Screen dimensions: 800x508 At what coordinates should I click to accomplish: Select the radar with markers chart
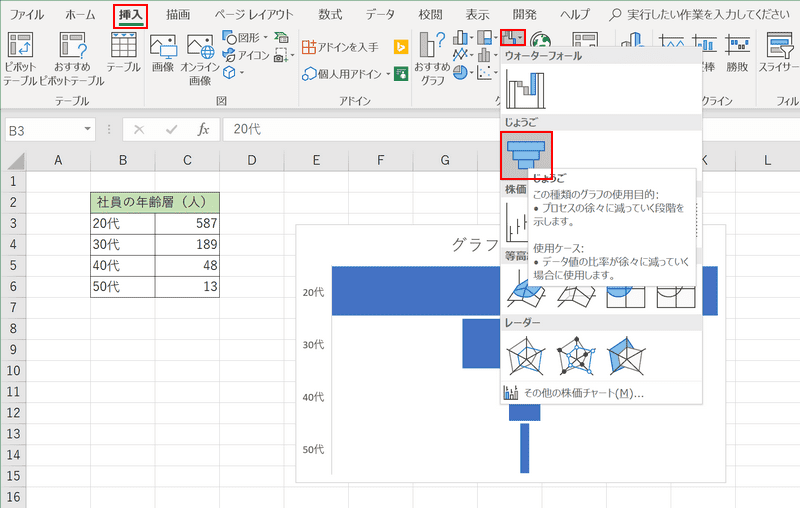click(x=576, y=355)
